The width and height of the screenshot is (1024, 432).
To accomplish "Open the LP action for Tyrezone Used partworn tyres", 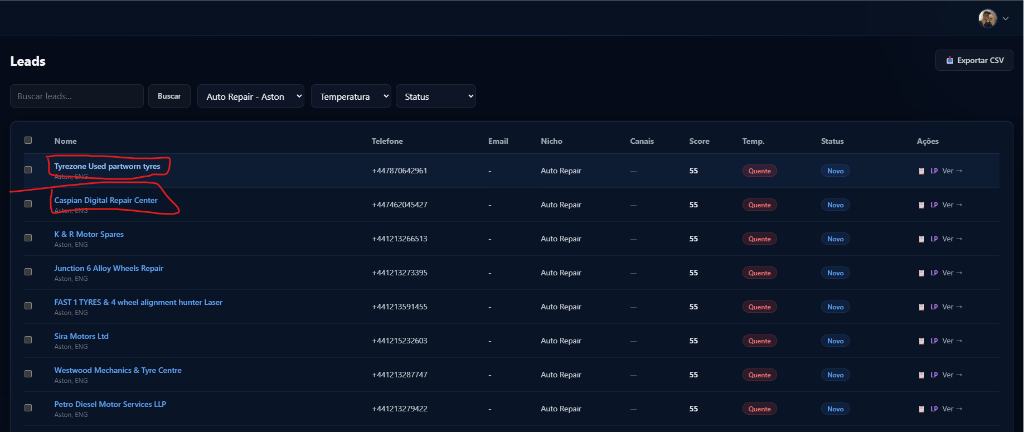I will coord(934,171).
